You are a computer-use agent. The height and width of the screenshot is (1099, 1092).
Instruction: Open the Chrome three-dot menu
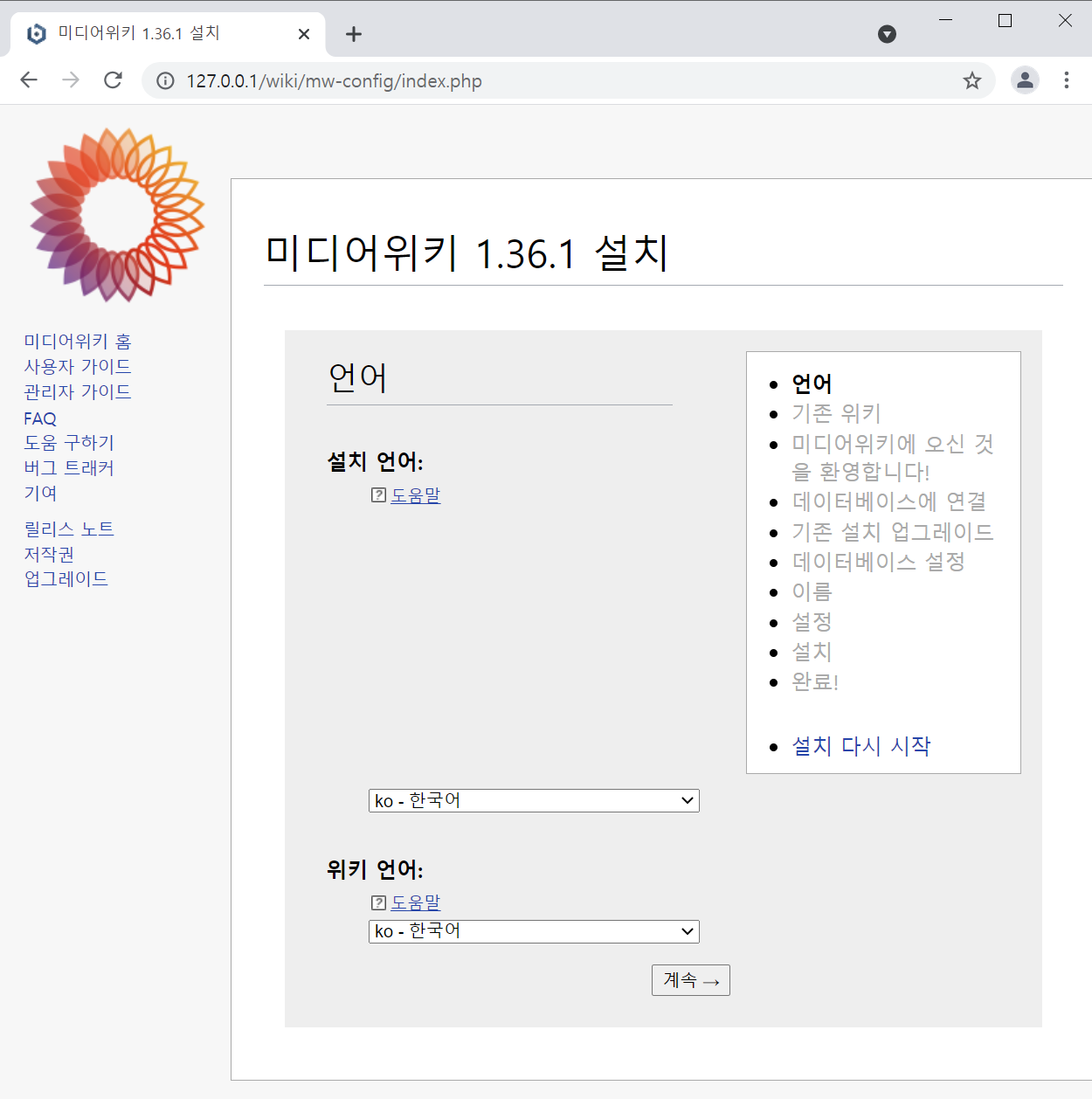1067,80
